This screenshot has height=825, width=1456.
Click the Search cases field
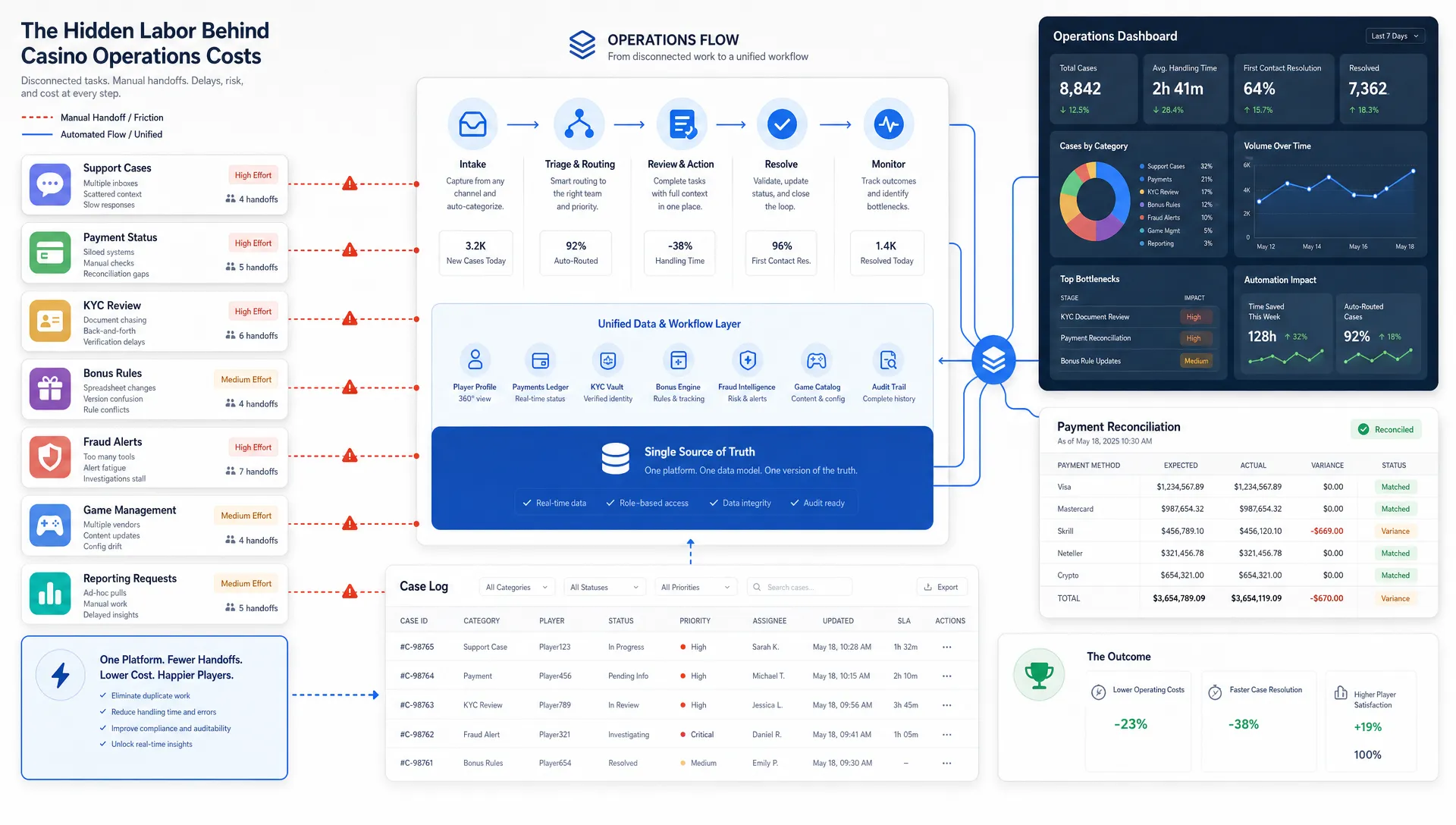[x=799, y=587]
